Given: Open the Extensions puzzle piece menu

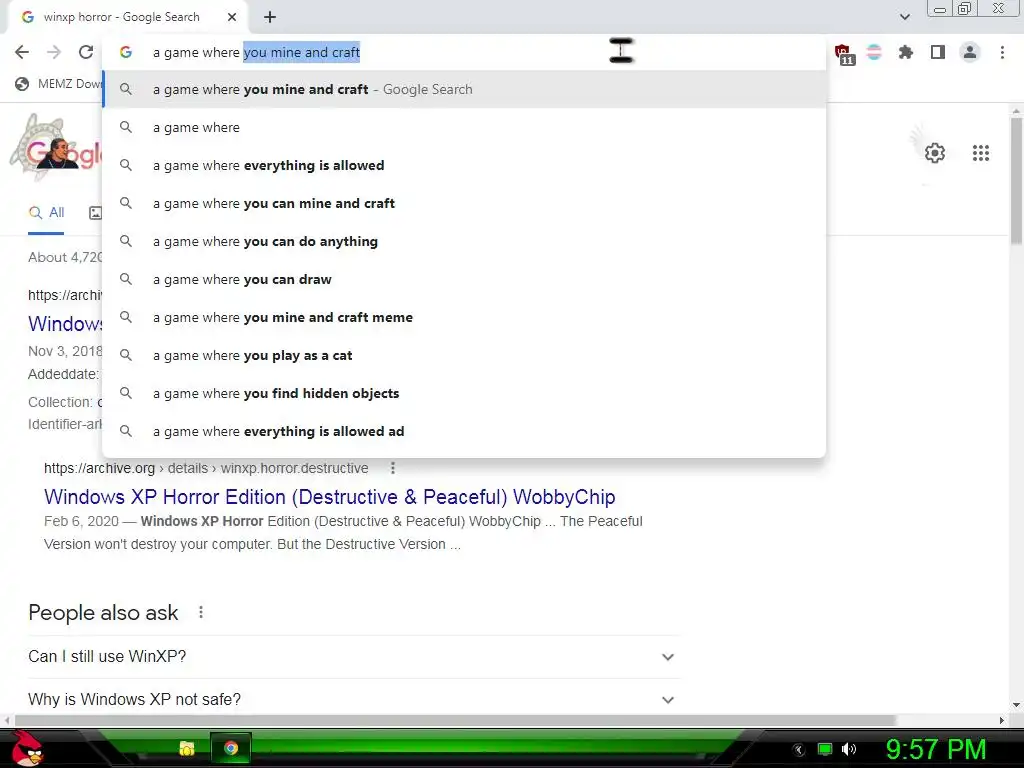Looking at the screenshot, I should 905,52.
